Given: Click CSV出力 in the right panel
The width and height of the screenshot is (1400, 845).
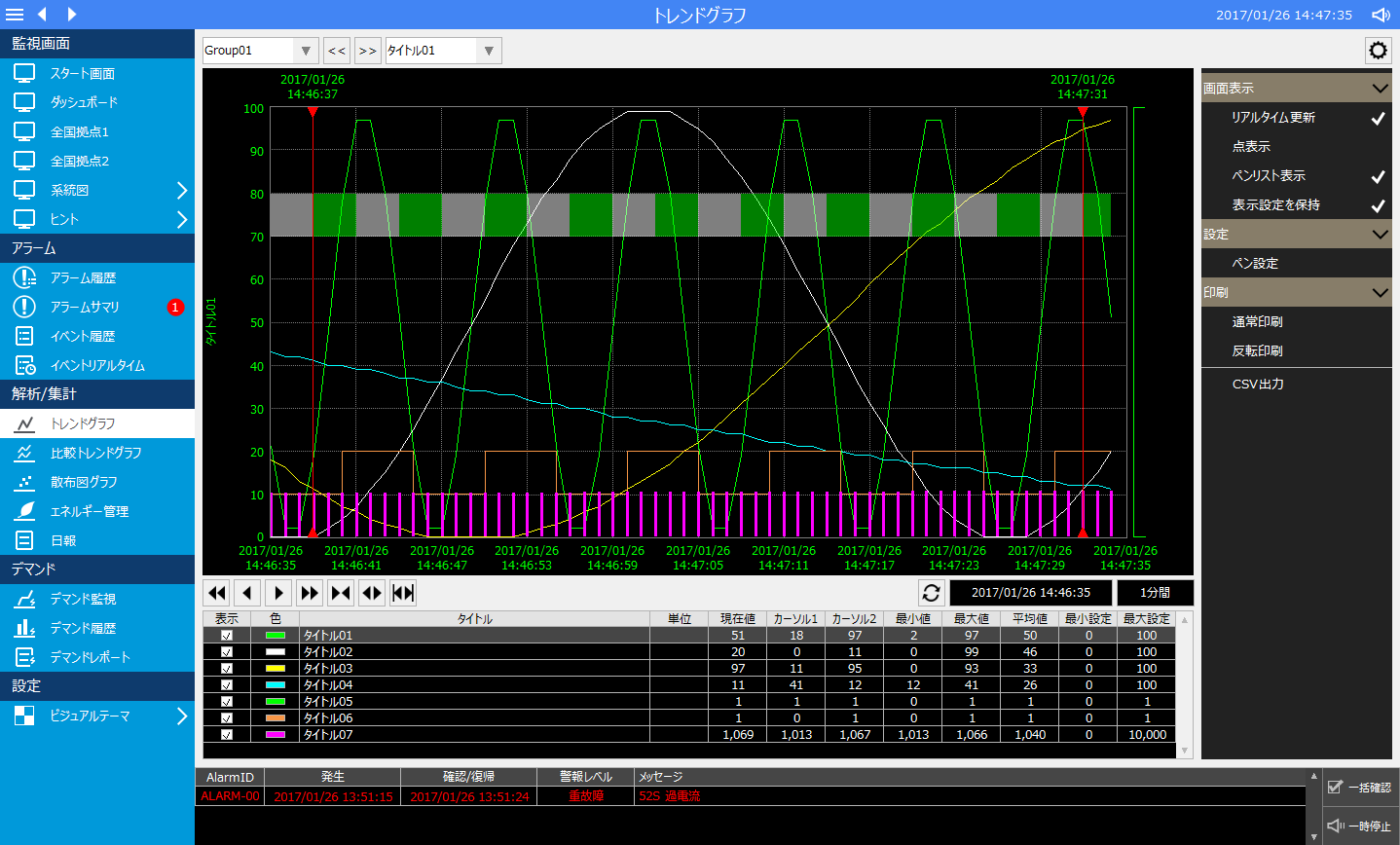Looking at the screenshot, I should point(1258,385).
